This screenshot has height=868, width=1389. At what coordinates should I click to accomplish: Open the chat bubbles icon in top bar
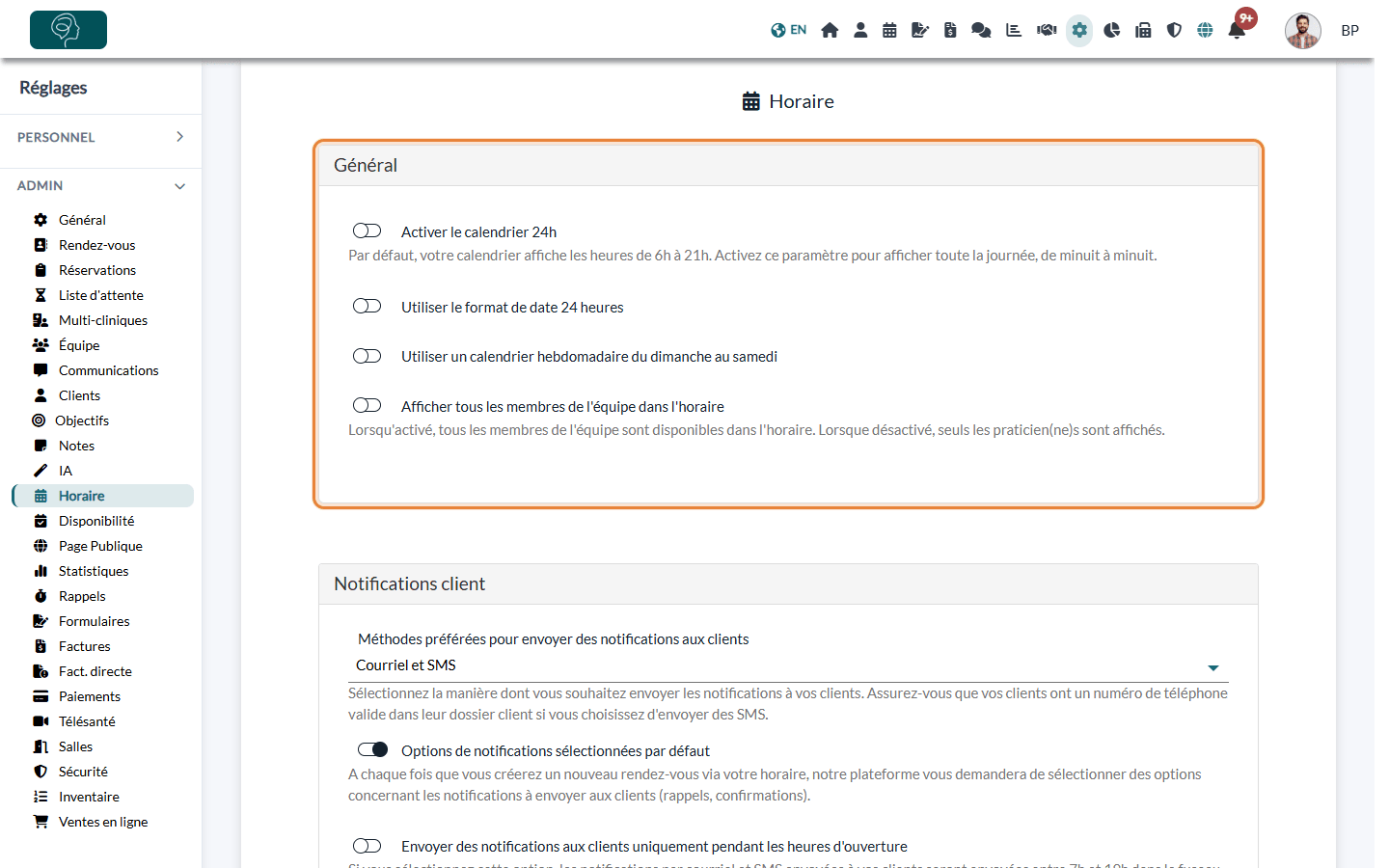coord(981,30)
